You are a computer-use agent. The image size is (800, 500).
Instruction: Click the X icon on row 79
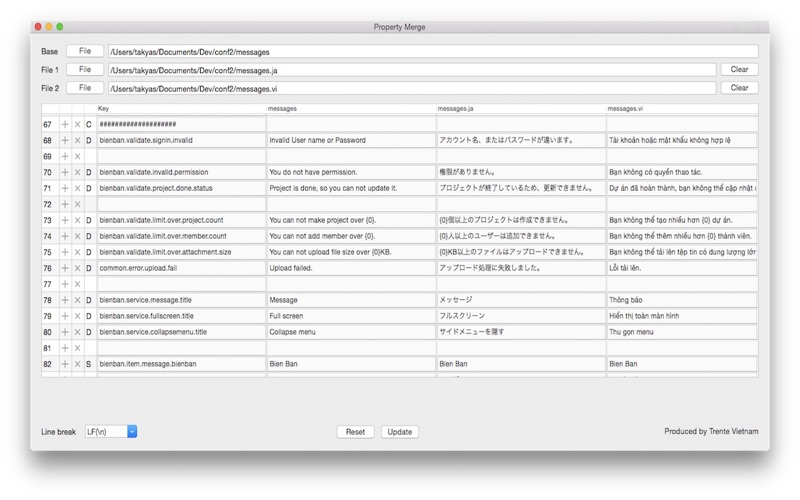(78, 316)
